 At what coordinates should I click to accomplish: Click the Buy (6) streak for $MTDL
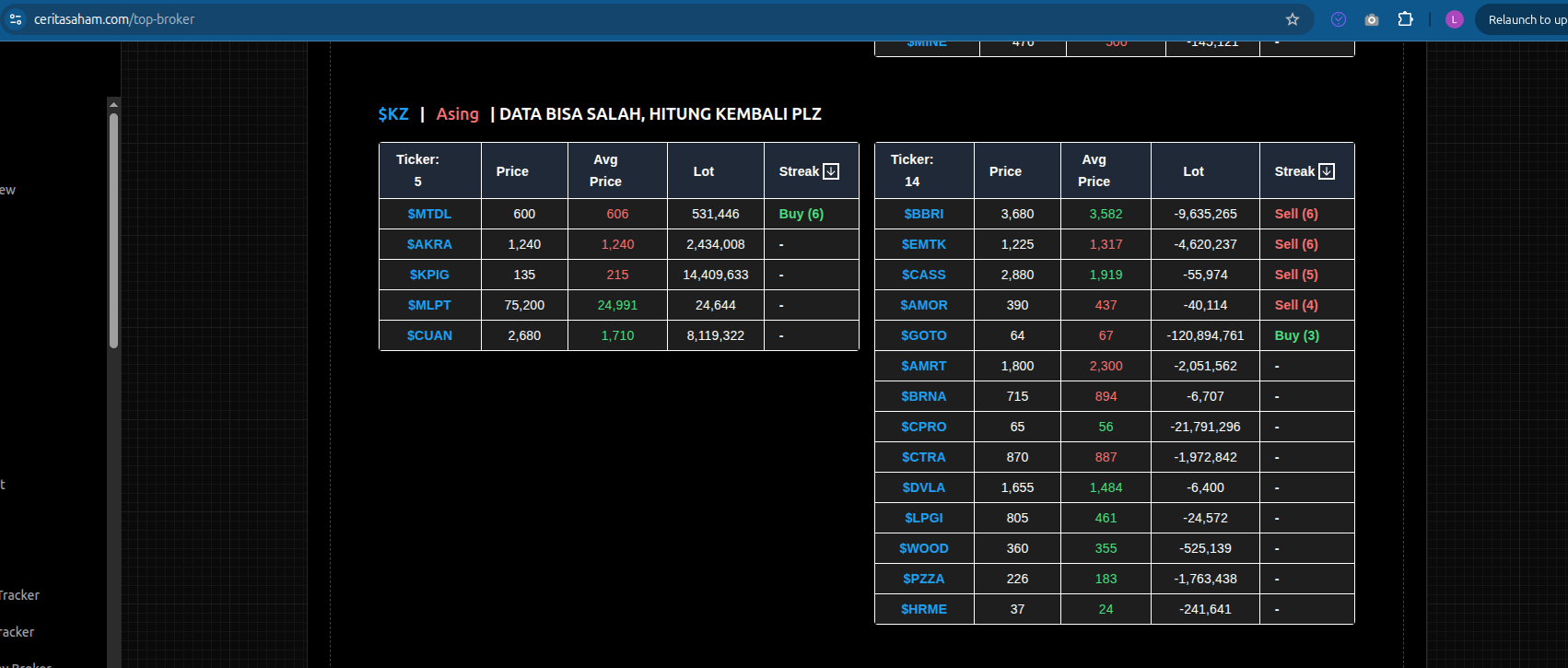click(802, 214)
